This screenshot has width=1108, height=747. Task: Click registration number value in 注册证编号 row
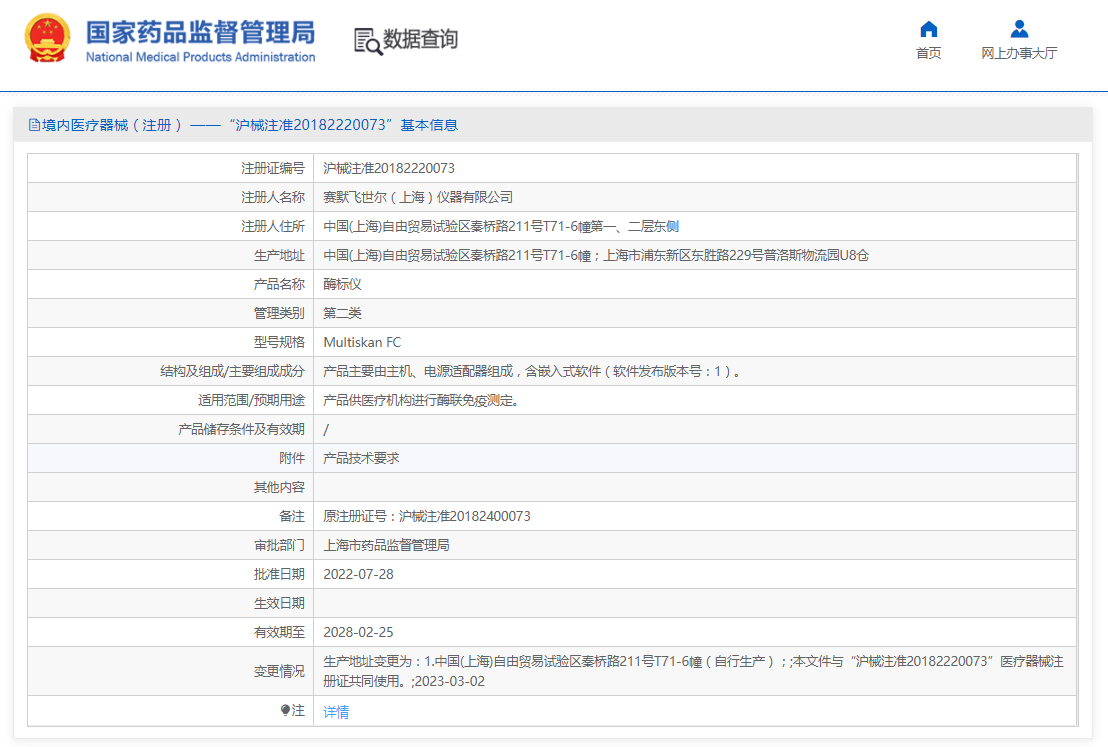click(x=388, y=168)
